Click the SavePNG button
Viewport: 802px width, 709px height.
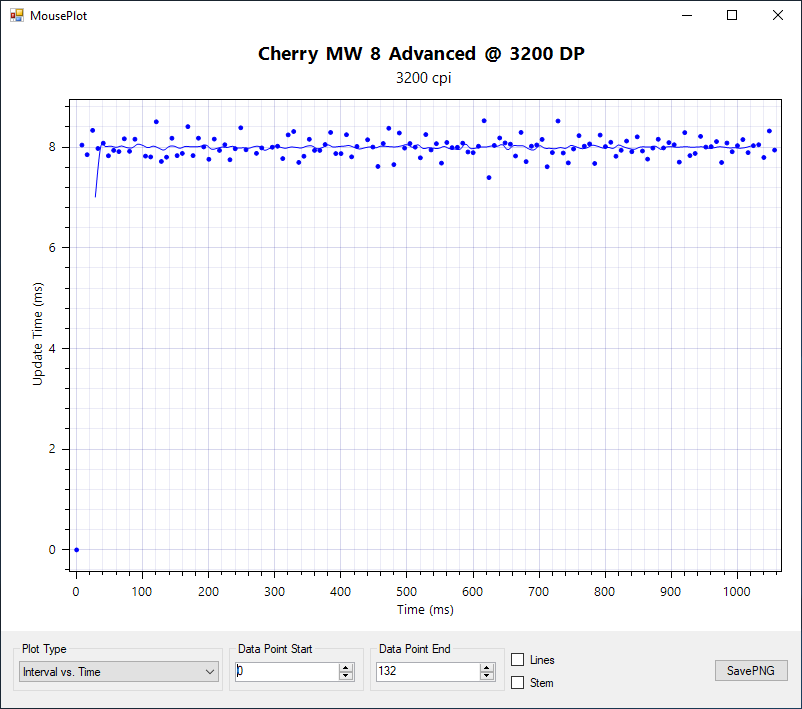[x=751, y=671]
